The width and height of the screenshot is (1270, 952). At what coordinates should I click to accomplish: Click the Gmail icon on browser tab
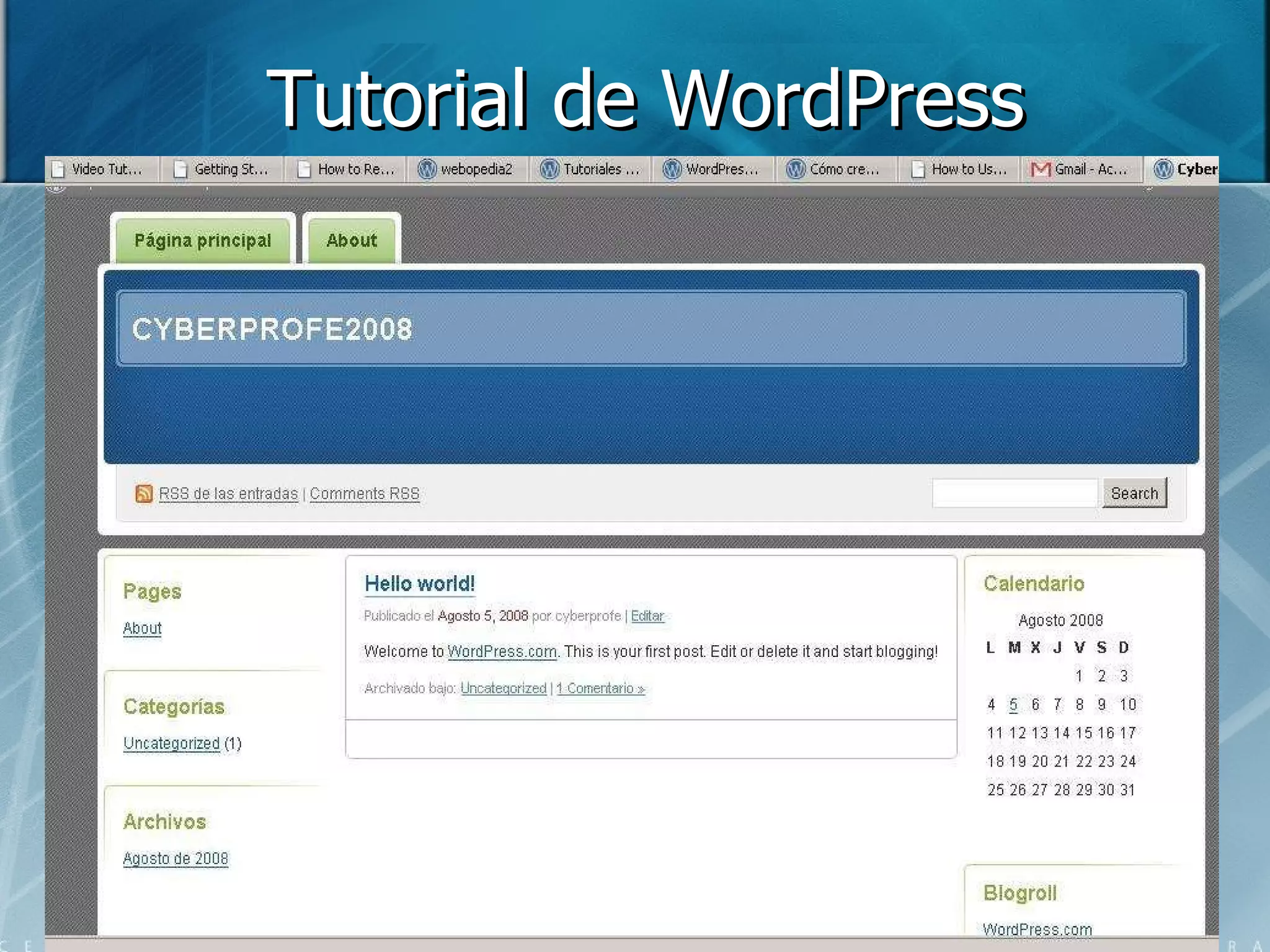pyautogui.click(x=1041, y=169)
